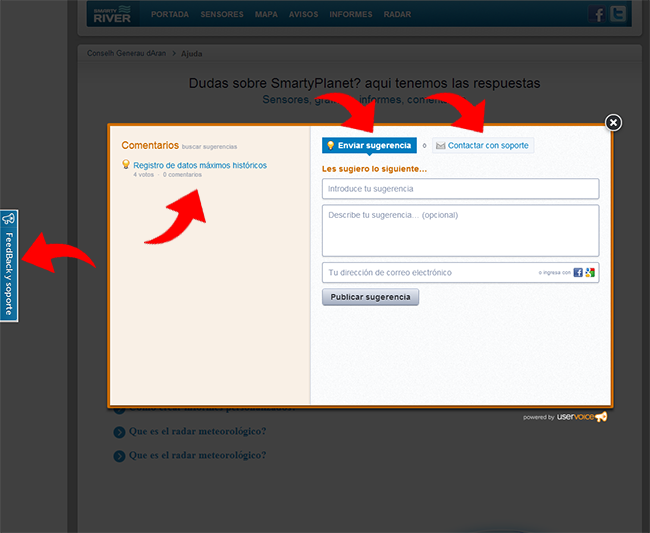
Task: Switch to the Contactar con soporte tab
Action: point(483,145)
